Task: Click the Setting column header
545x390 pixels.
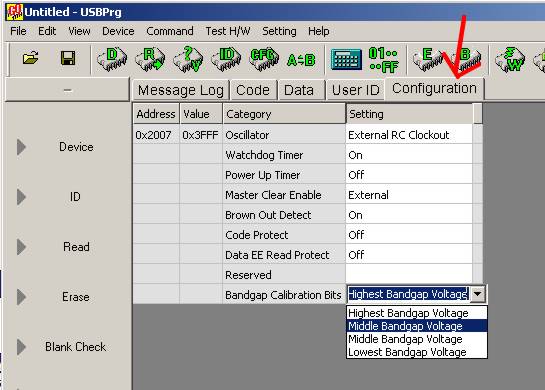Action: pyautogui.click(x=409, y=114)
